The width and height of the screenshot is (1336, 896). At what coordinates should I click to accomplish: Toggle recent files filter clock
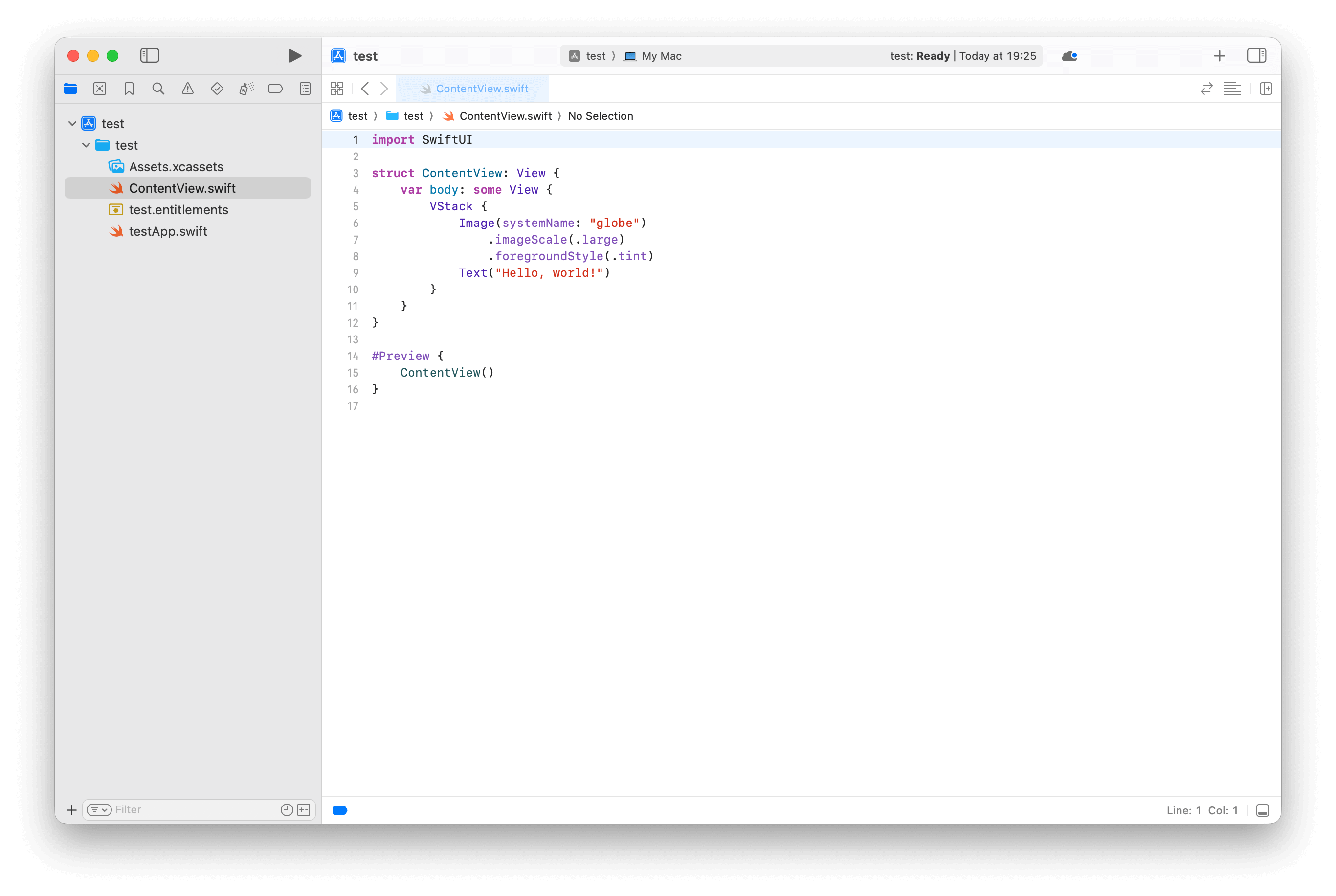point(287,810)
